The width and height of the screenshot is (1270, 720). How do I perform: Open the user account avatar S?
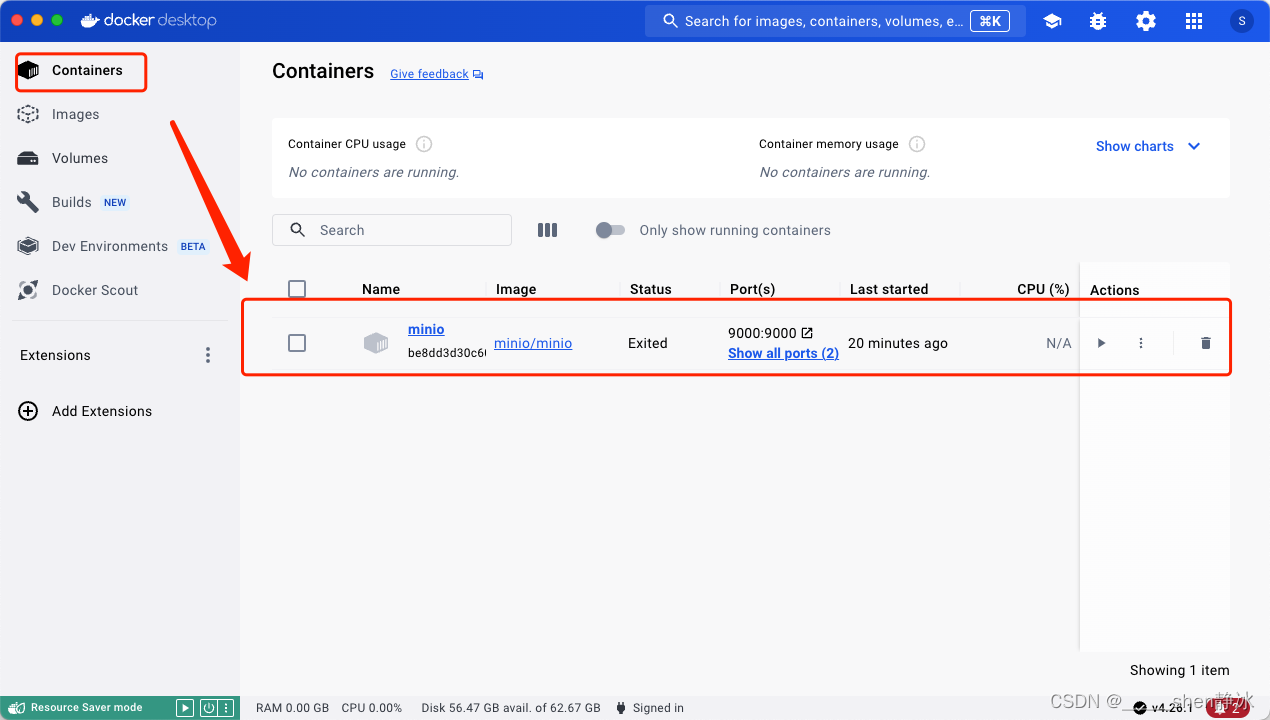1241,21
